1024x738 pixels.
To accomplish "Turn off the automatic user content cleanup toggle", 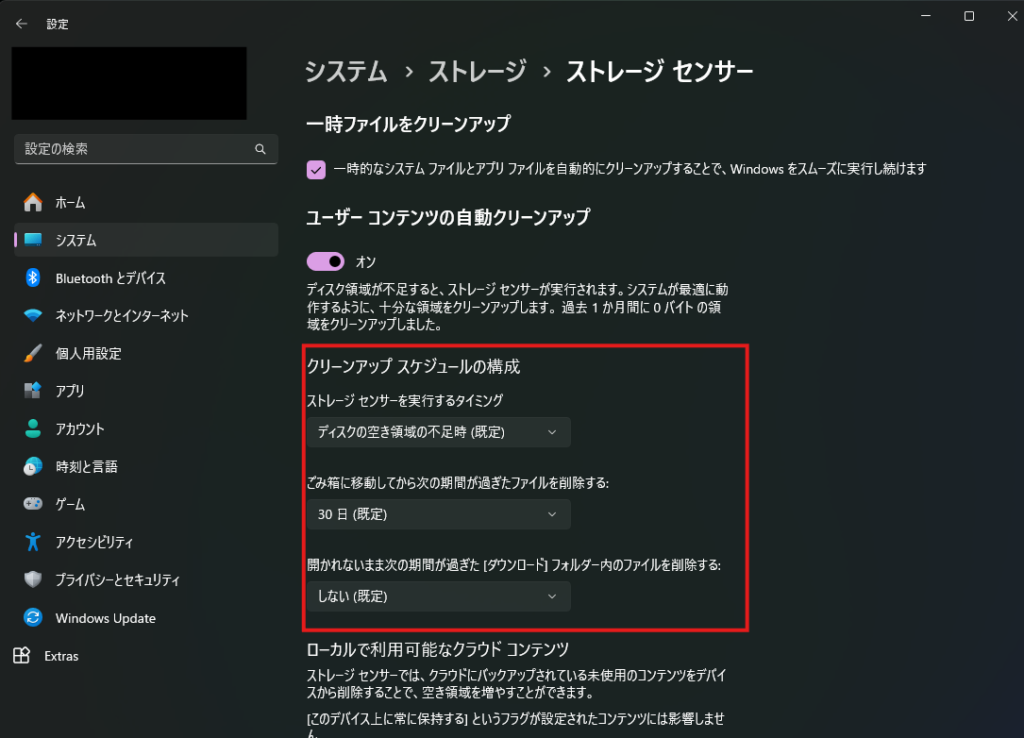I will pos(326,261).
